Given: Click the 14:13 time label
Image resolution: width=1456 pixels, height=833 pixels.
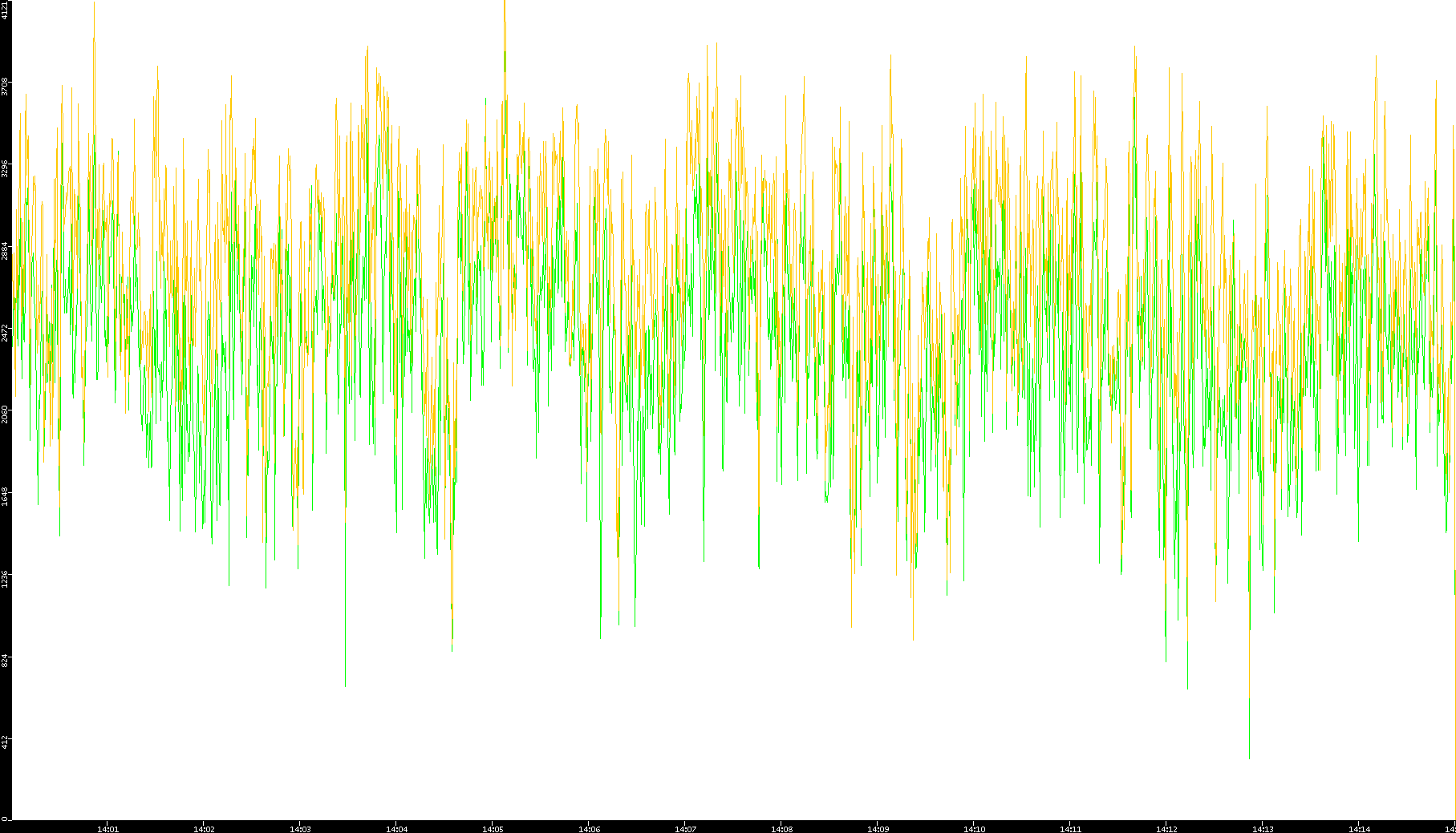Looking at the screenshot, I should tap(1263, 829).
